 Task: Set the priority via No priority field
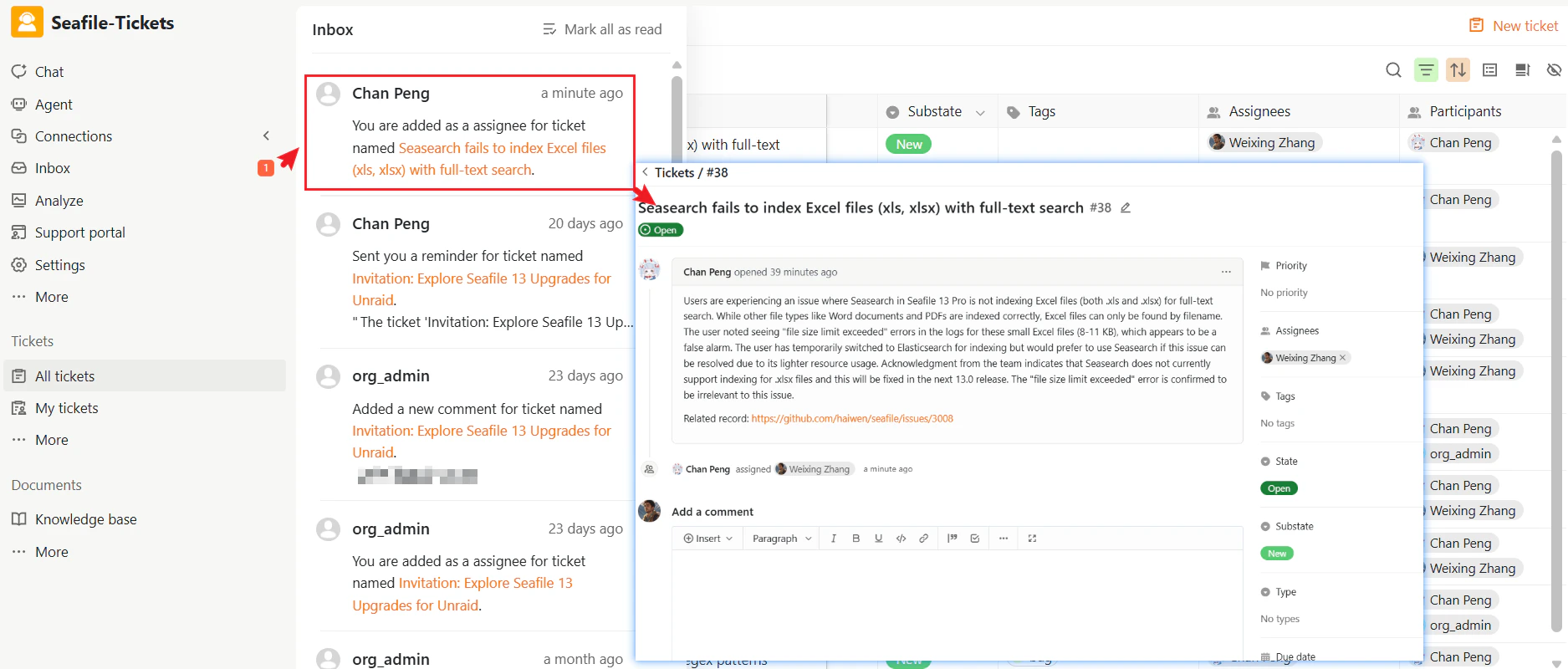click(1284, 293)
